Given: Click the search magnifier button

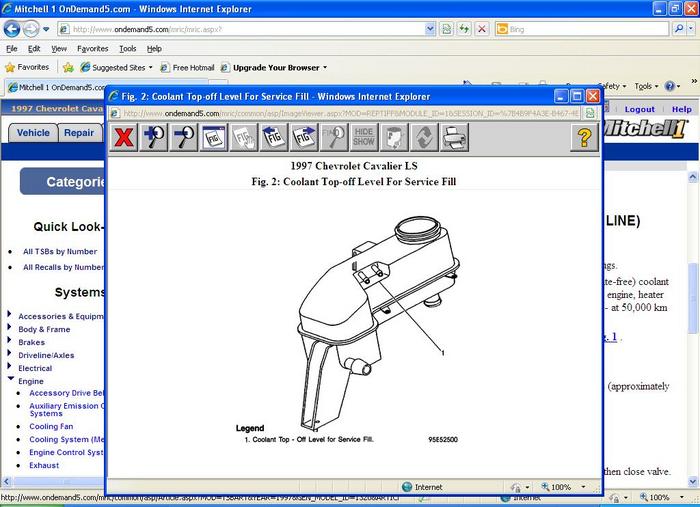Looking at the screenshot, I should pyautogui.click(x=679, y=29).
